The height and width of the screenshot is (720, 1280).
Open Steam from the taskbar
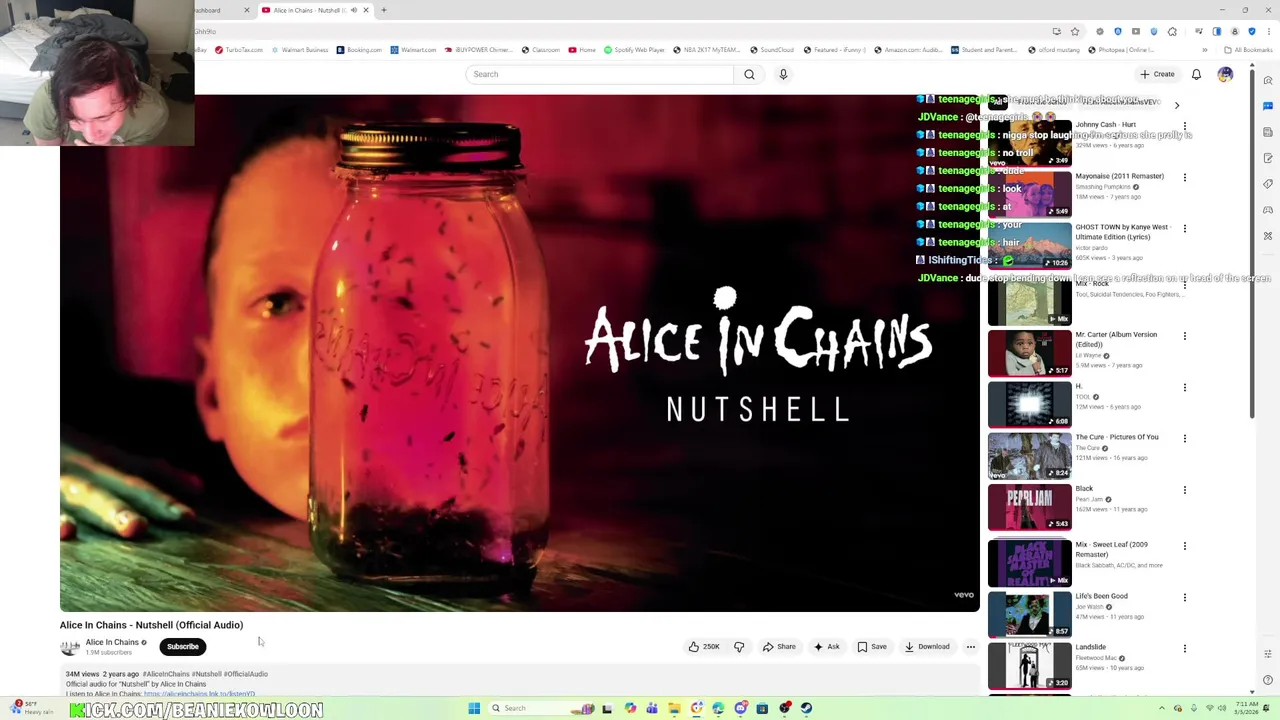(x=806, y=708)
